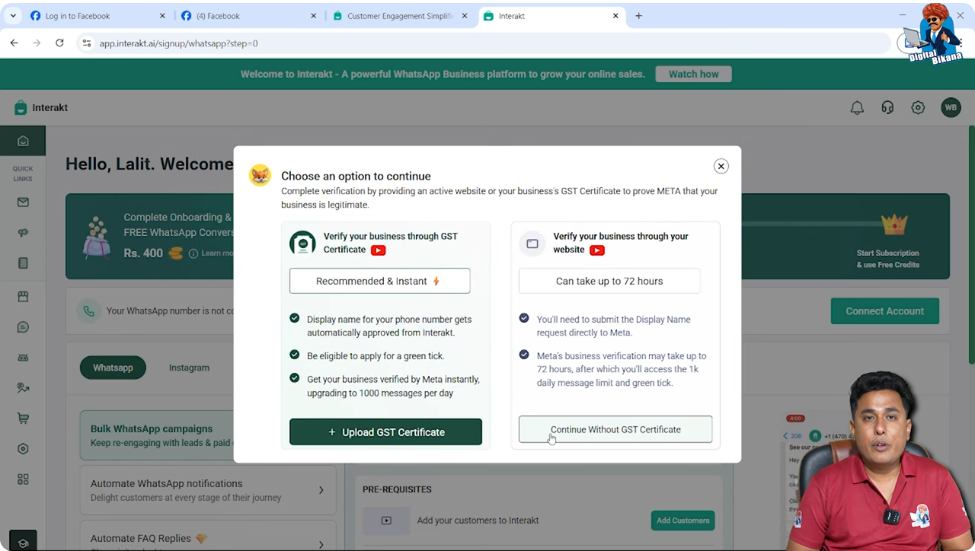Click the Connect Account button

click(x=884, y=311)
